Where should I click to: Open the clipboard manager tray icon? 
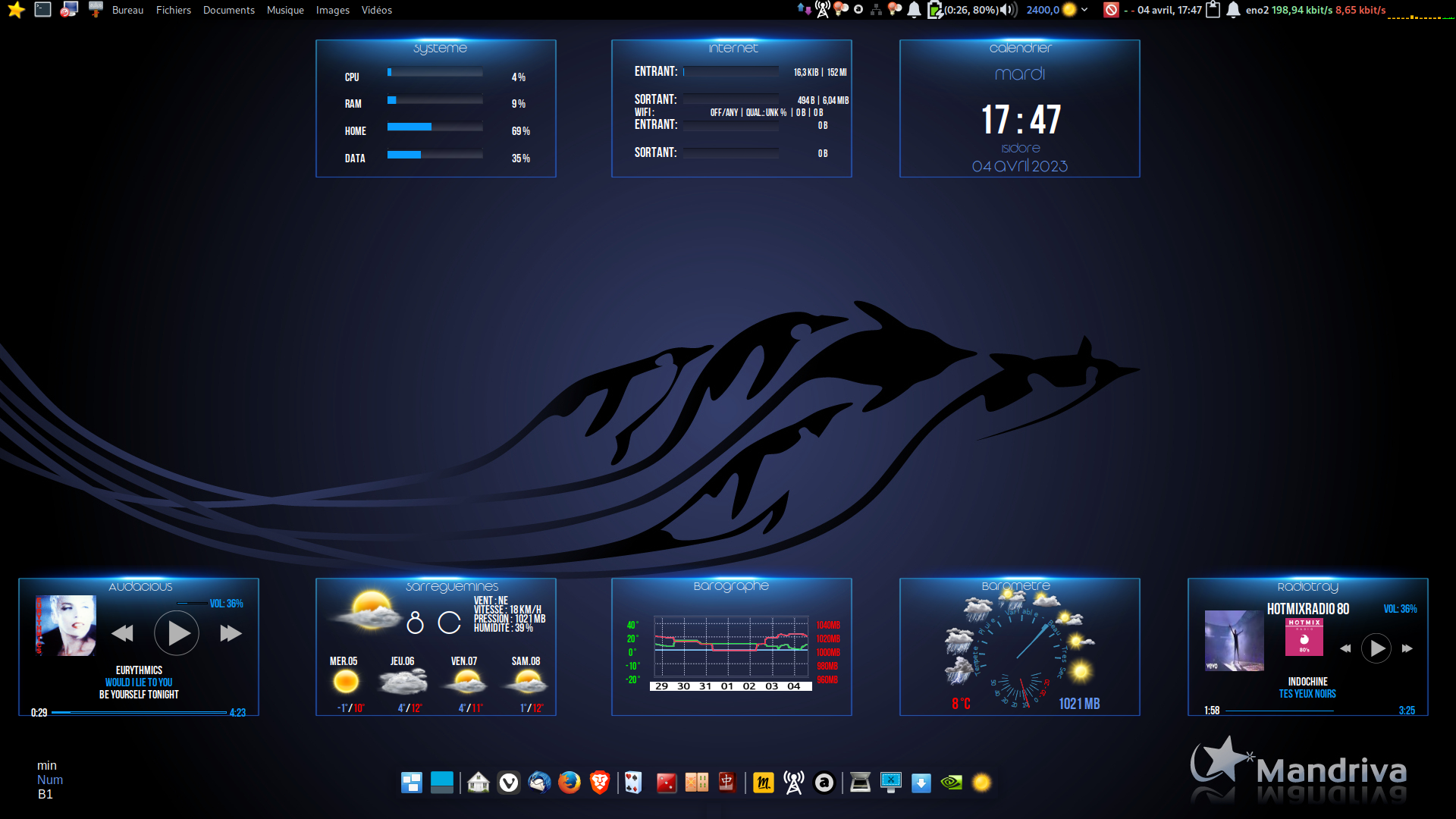click(x=1213, y=10)
